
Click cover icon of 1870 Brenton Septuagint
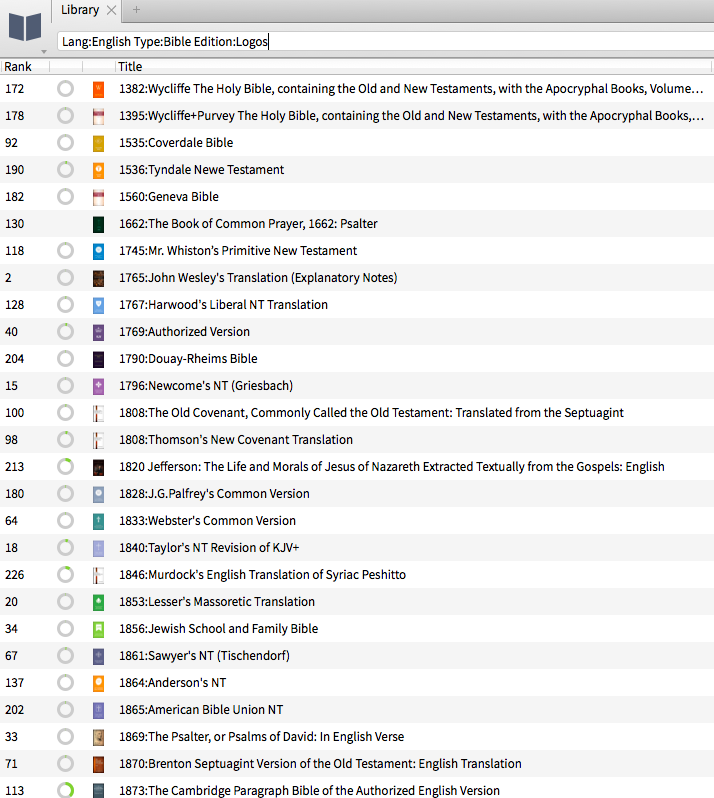pos(98,763)
